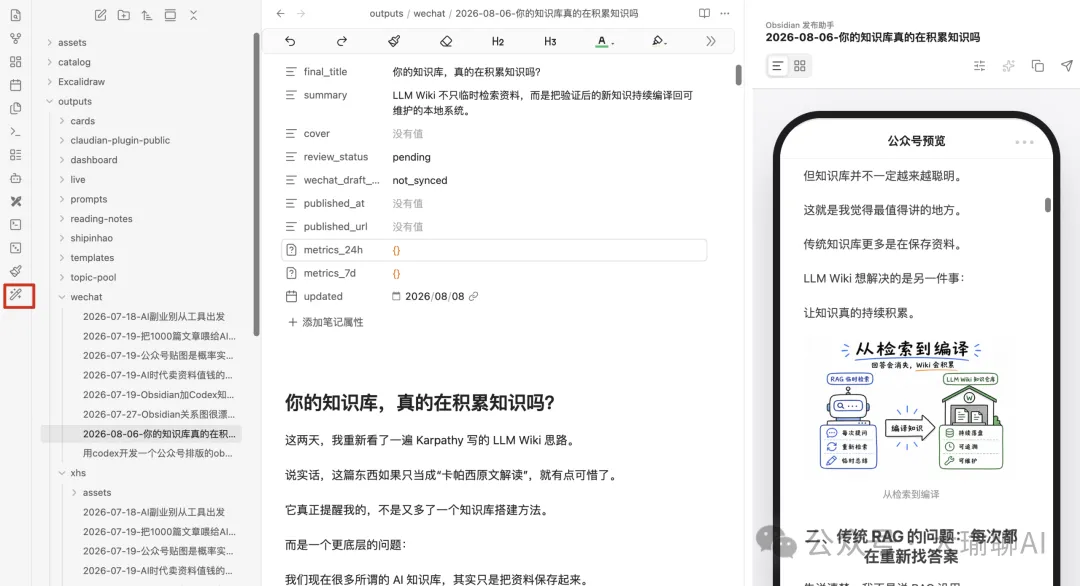The height and width of the screenshot is (586, 1080).
Task: Click the AI sparkle icon in publish panel
Action: click(1008, 66)
